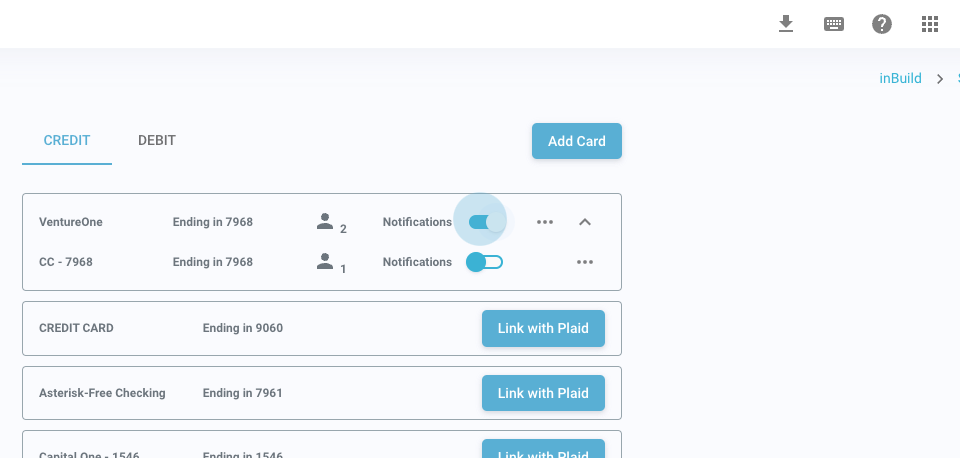Click the CC - 7968 users icon
The width and height of the screenshot is (960, 458).
point(325,262)
